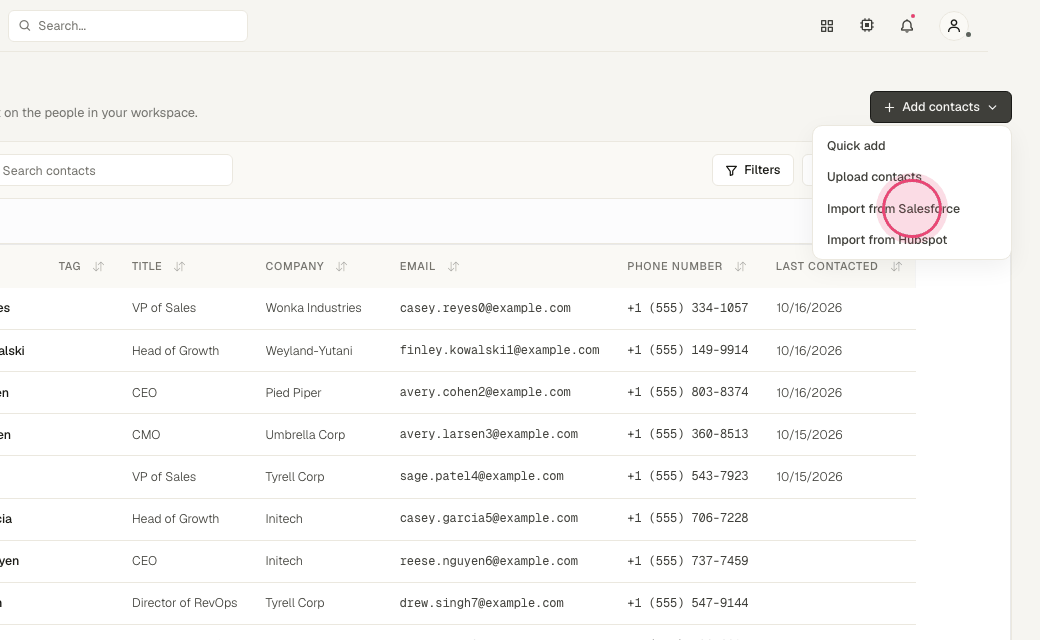The image size is (1040, 640).
Task: Click phone +1 (555) 706-7228
Action: click(x=688, y=519)
